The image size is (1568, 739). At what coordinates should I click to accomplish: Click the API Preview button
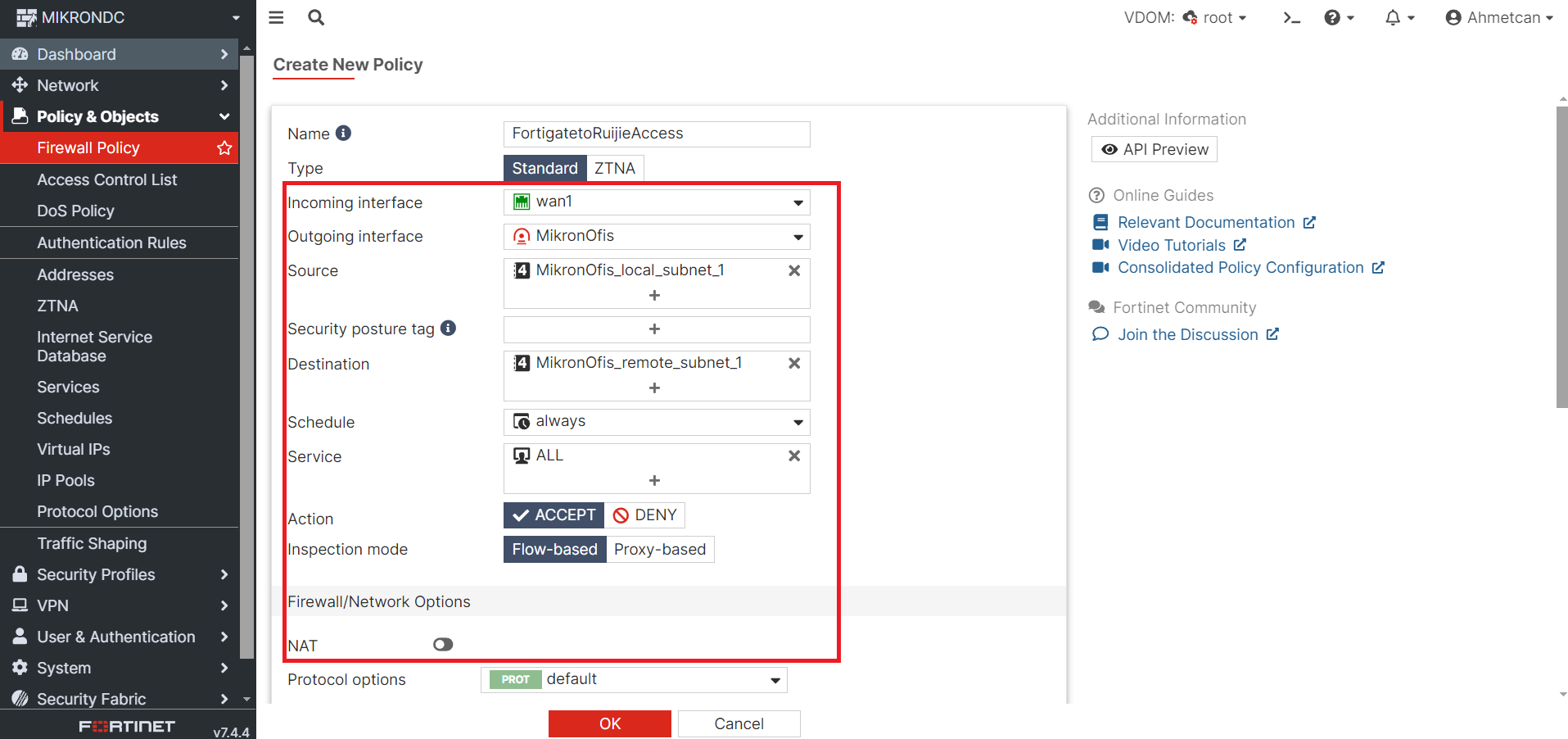pos(1155,149)
